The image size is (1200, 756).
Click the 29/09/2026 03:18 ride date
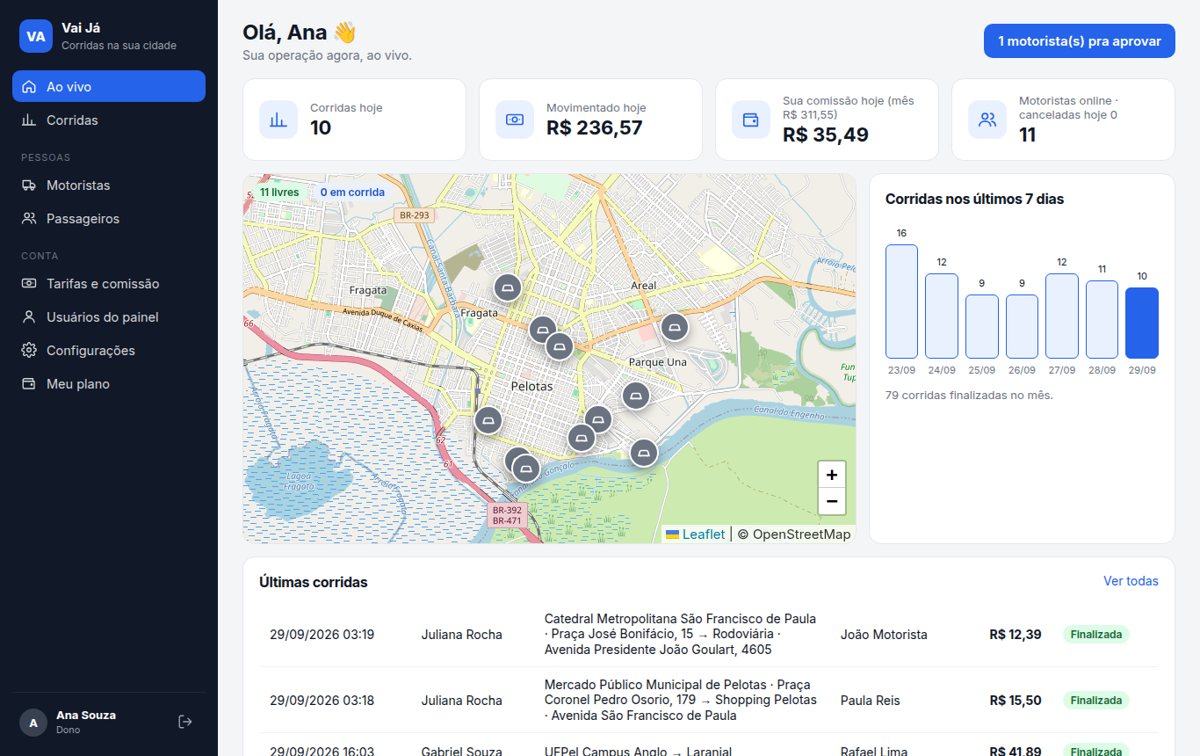322,700
